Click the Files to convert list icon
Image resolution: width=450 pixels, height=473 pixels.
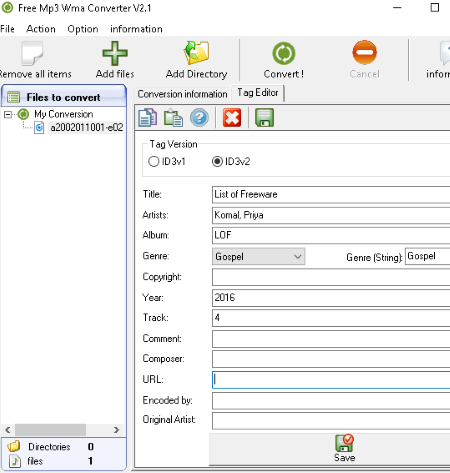point(14,97)
